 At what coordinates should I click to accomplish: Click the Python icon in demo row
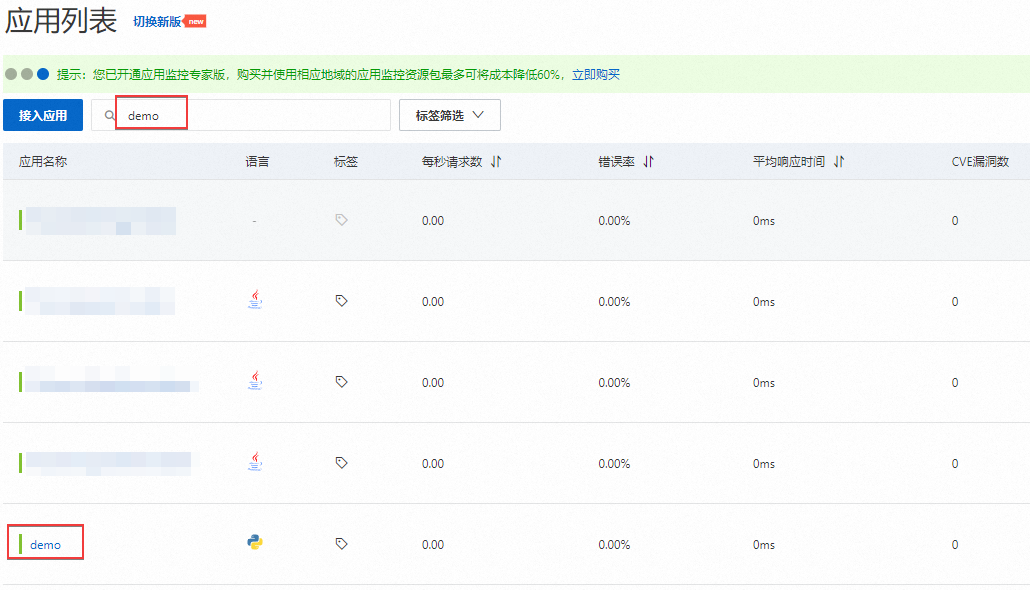(x=255, y=542)
